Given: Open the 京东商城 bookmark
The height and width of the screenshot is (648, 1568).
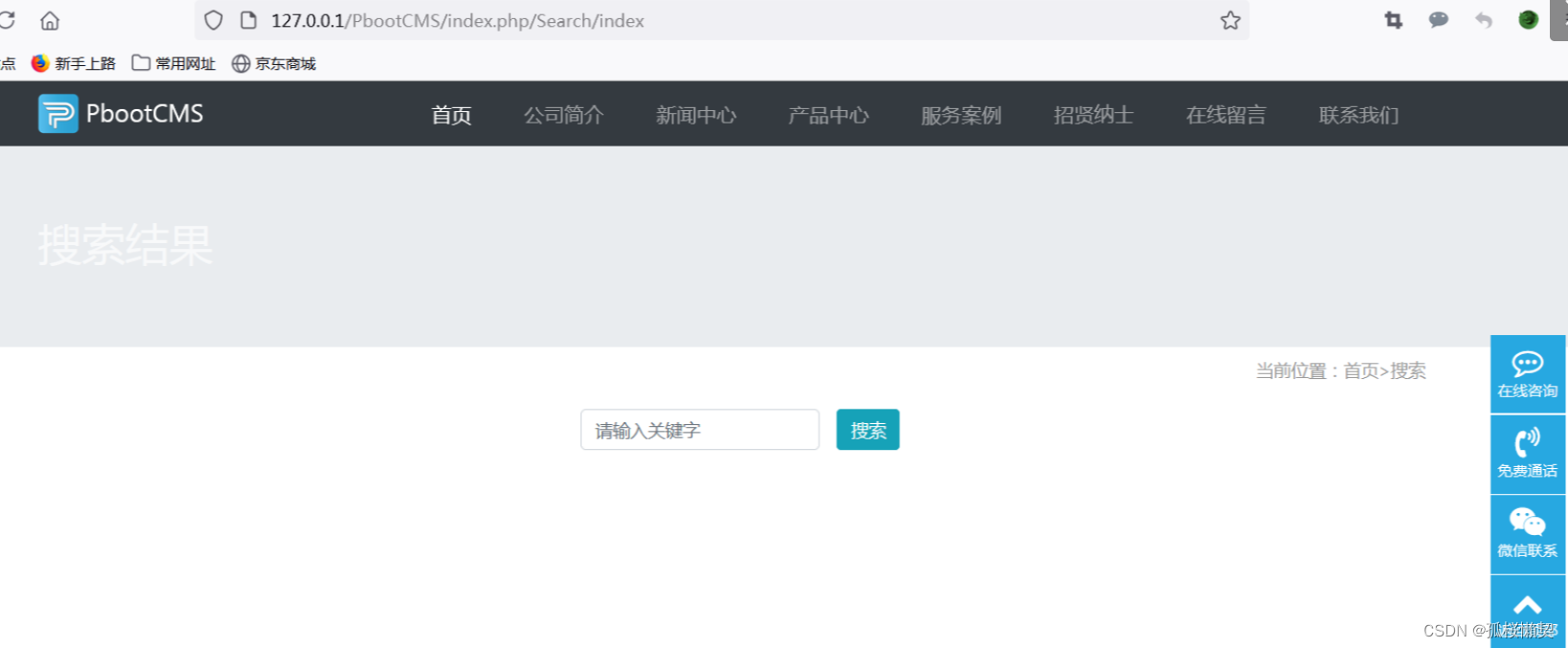Looking at the screenshot, I should pyautogui.click(x=274, y=63).
